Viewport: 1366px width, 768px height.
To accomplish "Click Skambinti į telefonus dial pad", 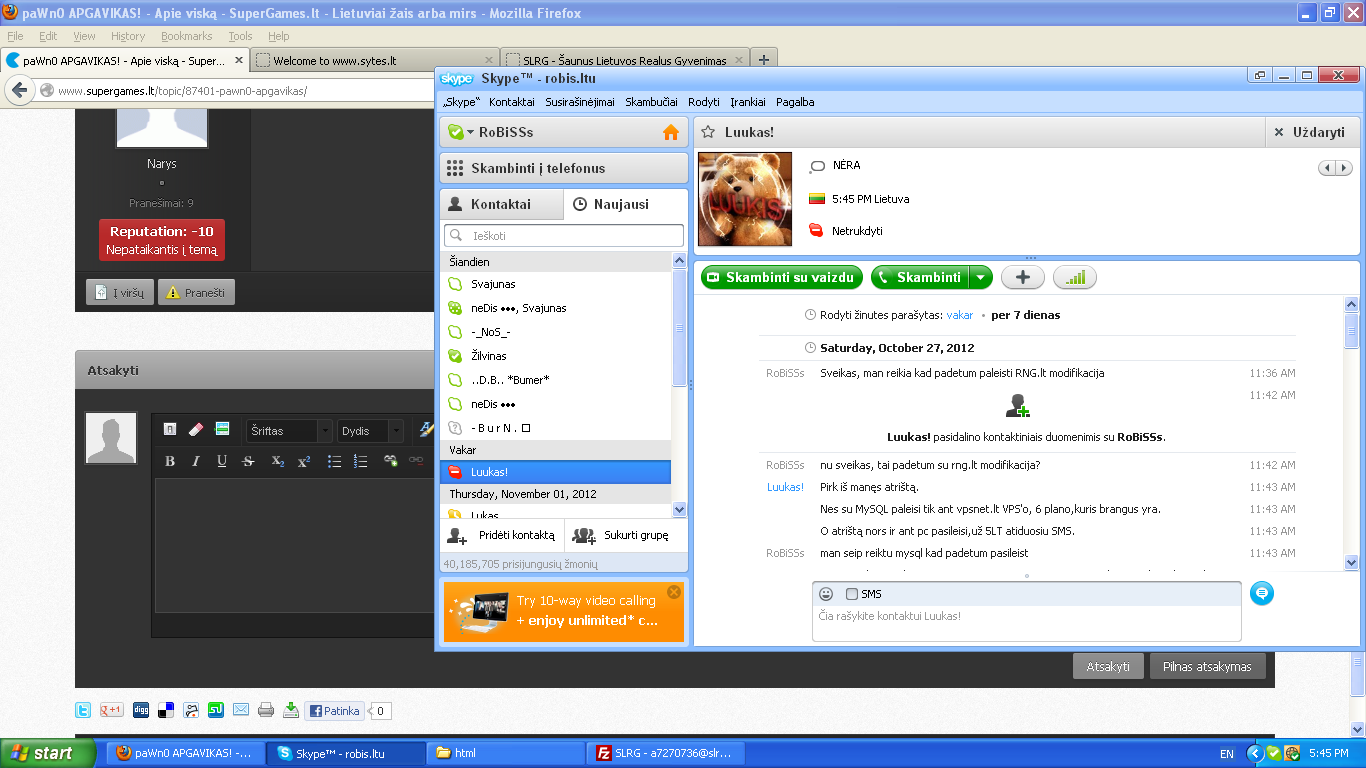I will (x=564, y=168).
